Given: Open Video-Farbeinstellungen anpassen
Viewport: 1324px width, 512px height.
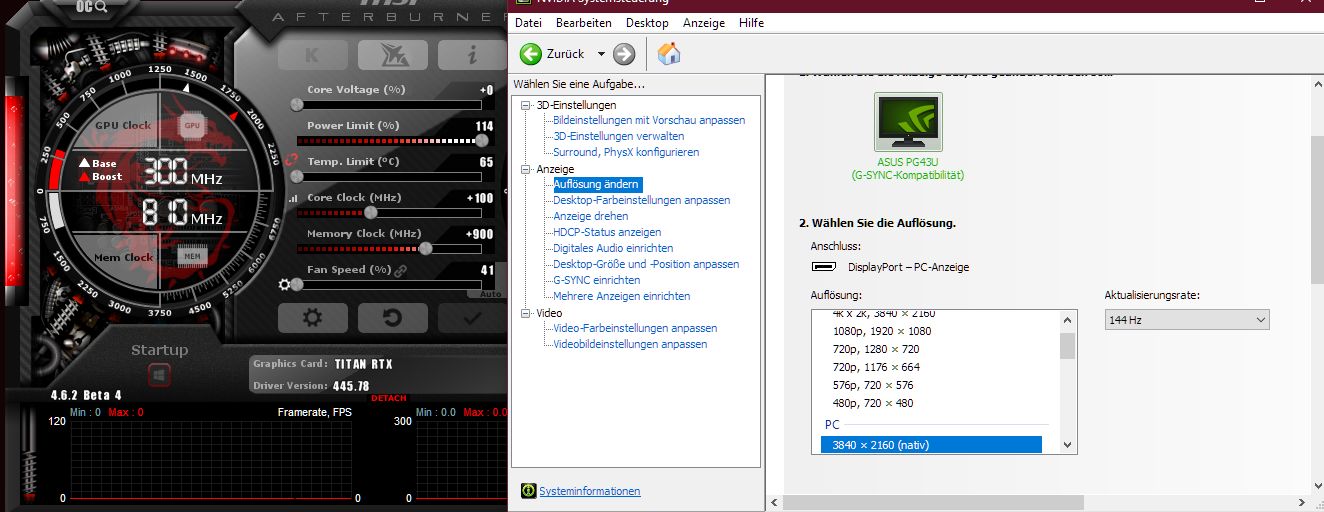Looking at the screenshot, I should [x=635, y=328].
